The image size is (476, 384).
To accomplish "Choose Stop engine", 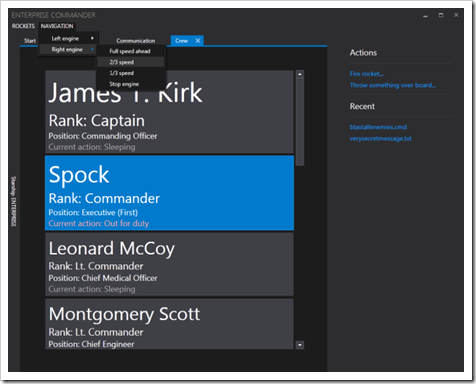I will pos(130,84).
